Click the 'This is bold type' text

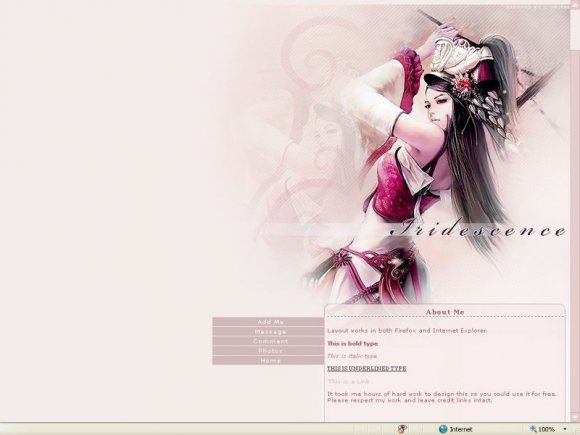[x=353, y=344]
